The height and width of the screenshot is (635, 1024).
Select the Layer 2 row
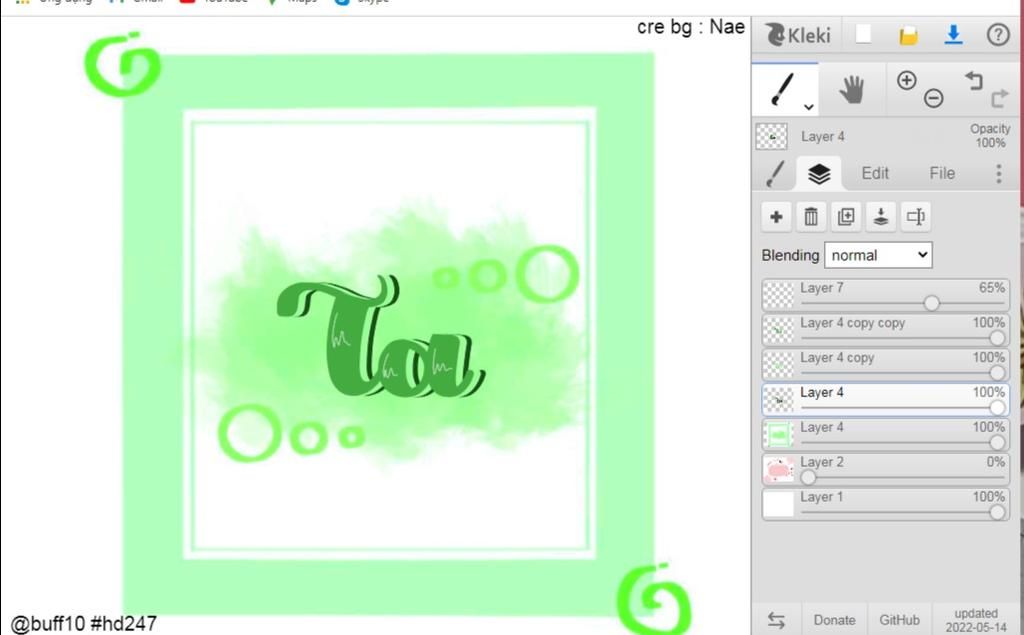[885, 470]
